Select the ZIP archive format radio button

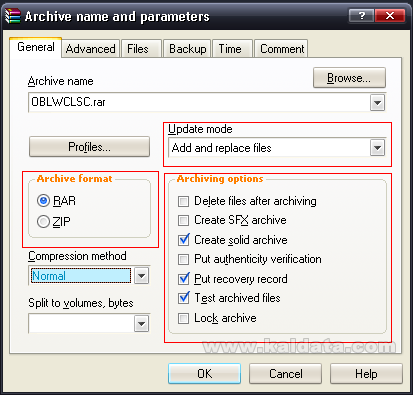[x=43, y=222]
